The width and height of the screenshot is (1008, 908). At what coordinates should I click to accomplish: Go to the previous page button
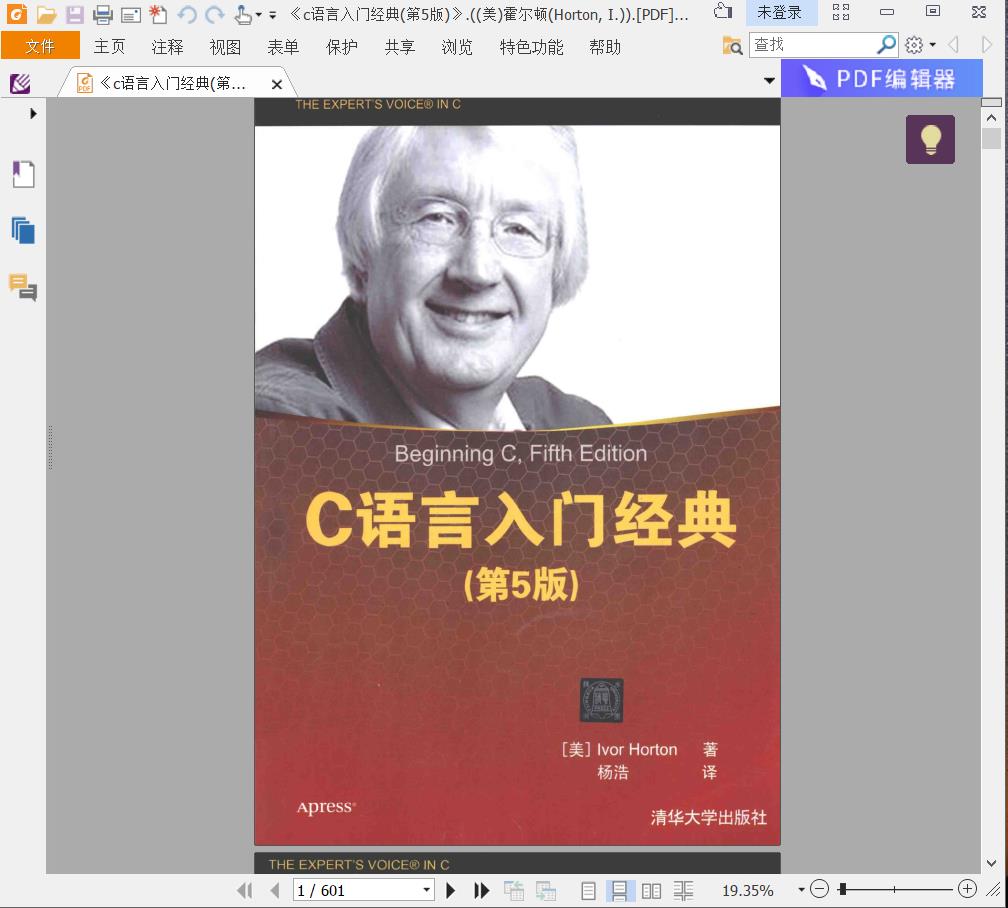[x=275, y=891]
